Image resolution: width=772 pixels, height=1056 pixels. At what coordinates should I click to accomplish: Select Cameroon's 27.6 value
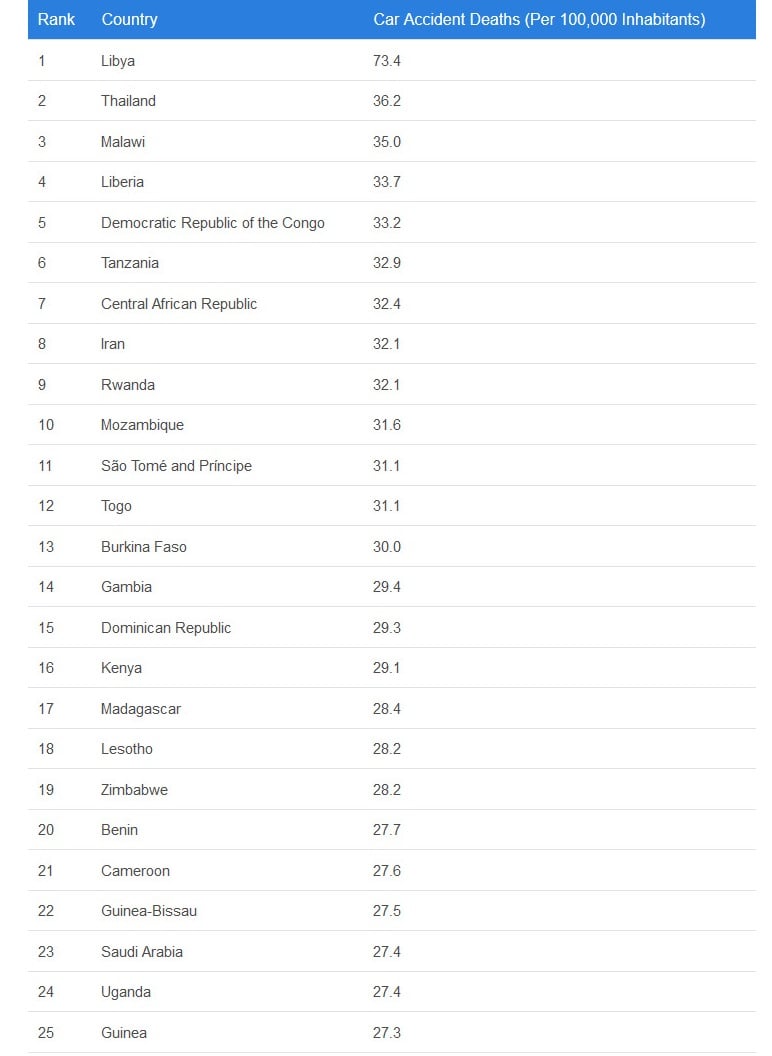pos(387,871)
